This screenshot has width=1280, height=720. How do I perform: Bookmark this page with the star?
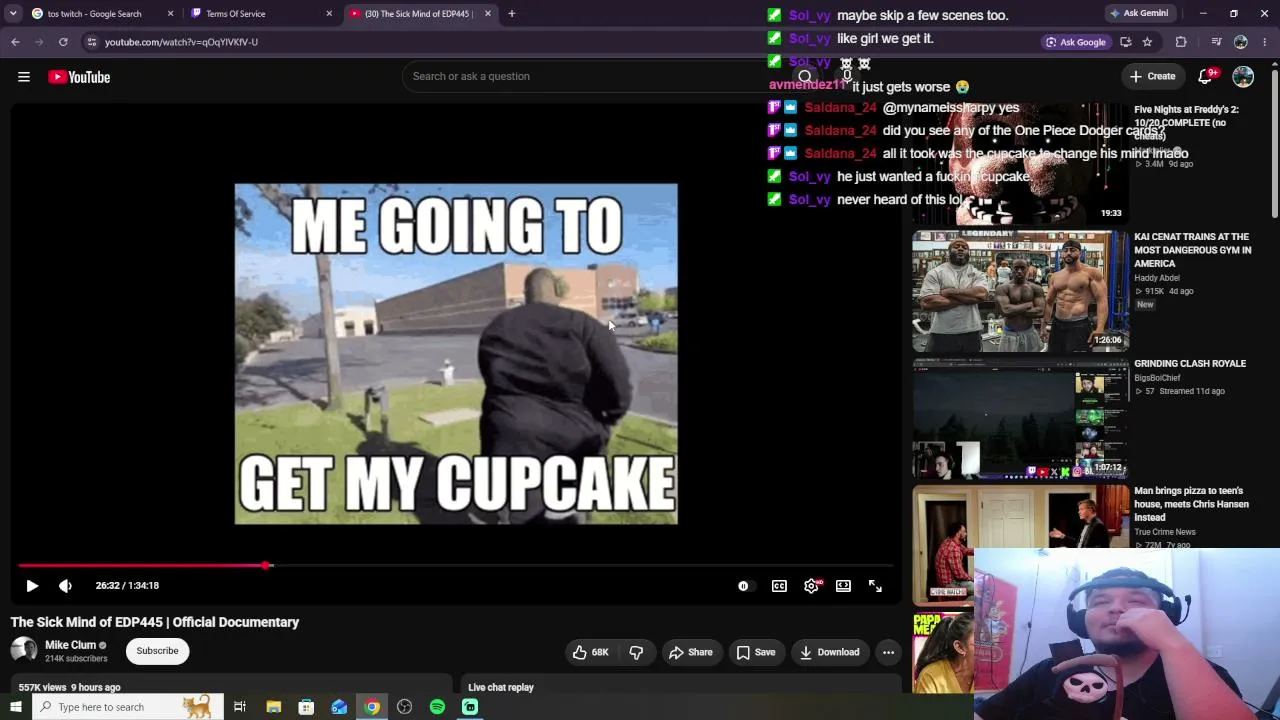click(1147, 42)
